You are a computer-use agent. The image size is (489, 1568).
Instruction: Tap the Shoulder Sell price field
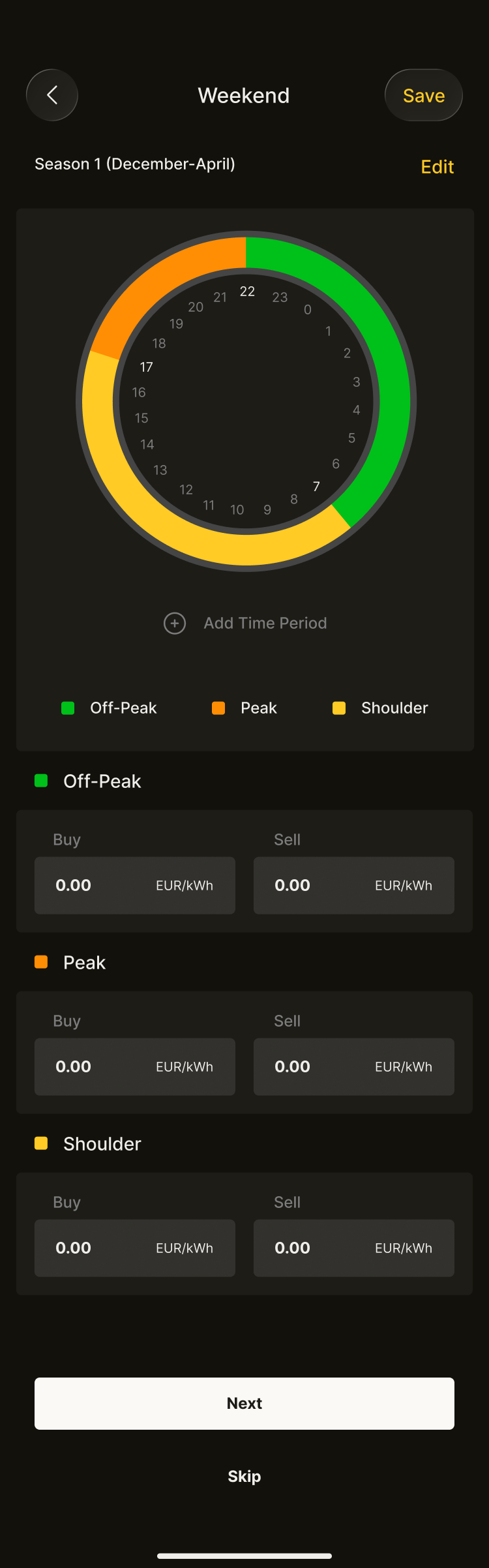pos(354,1248)
